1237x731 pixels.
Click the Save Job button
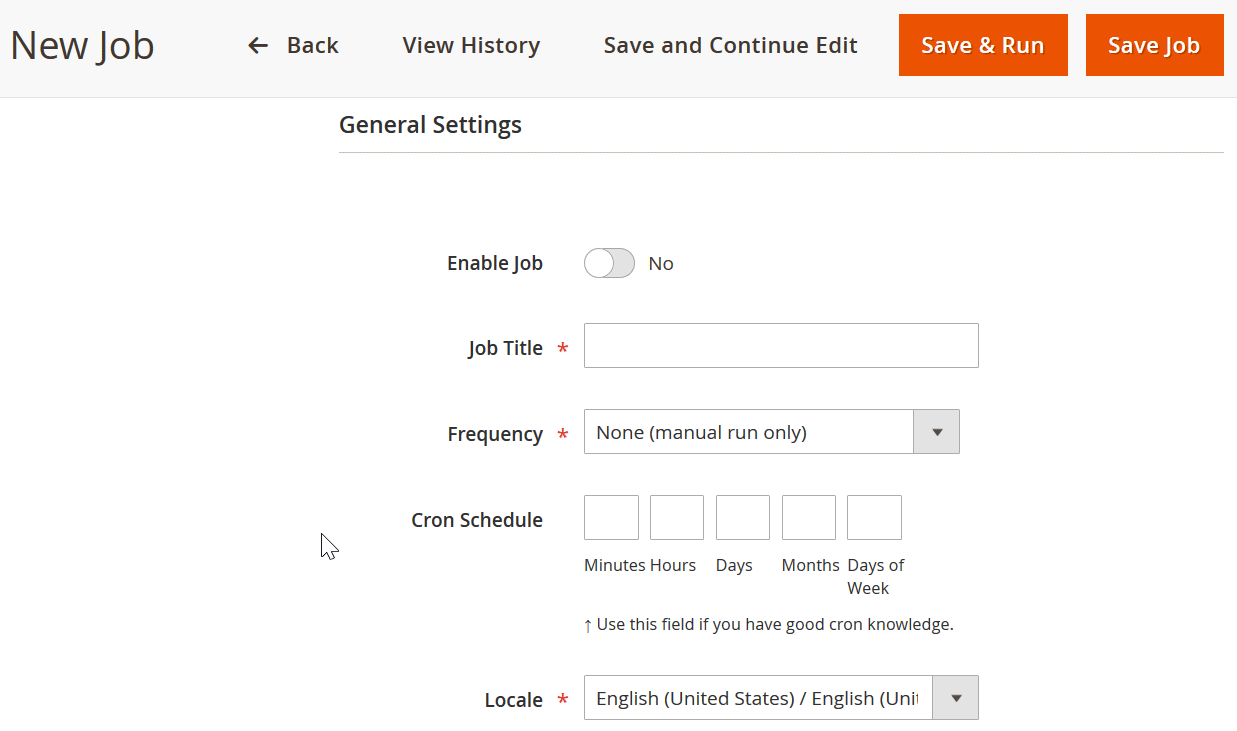1154,45
